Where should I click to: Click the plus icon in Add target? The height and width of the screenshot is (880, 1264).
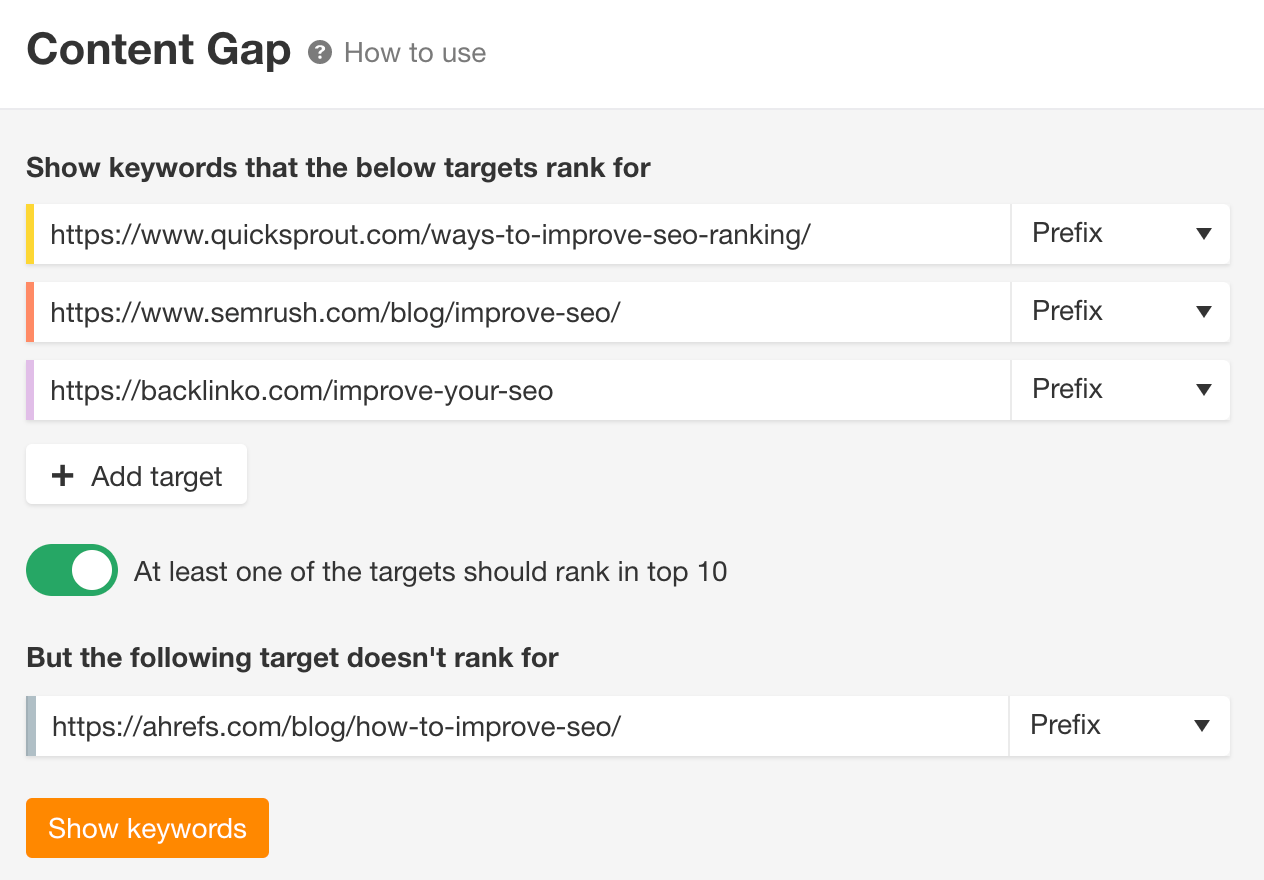click(63, 475)
